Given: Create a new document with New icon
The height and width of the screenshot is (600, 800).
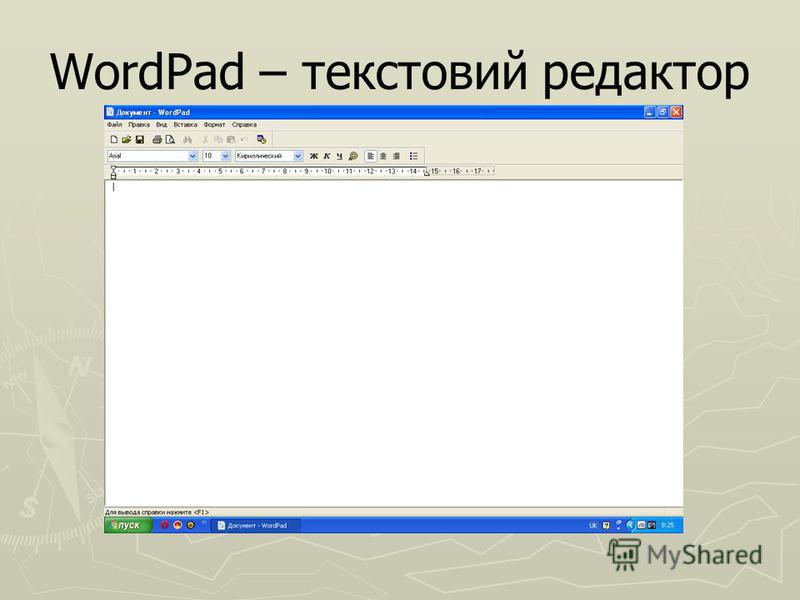Looking at the screenshot, I should point(114,139).
